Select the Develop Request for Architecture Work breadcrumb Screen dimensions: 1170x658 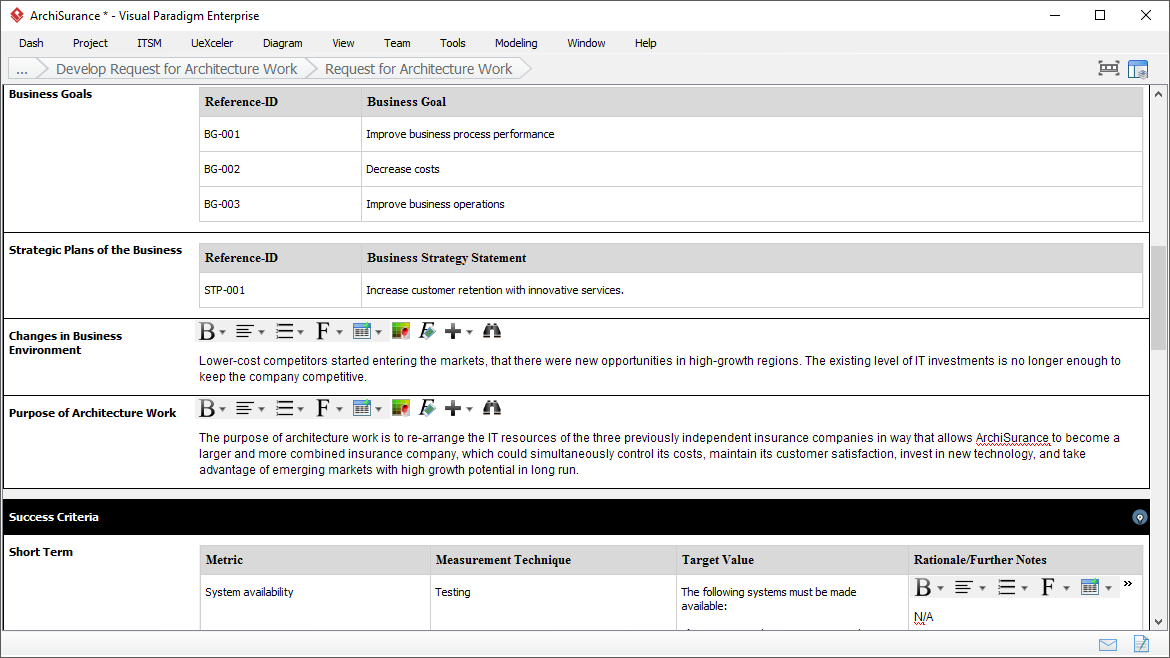(176, 68)
